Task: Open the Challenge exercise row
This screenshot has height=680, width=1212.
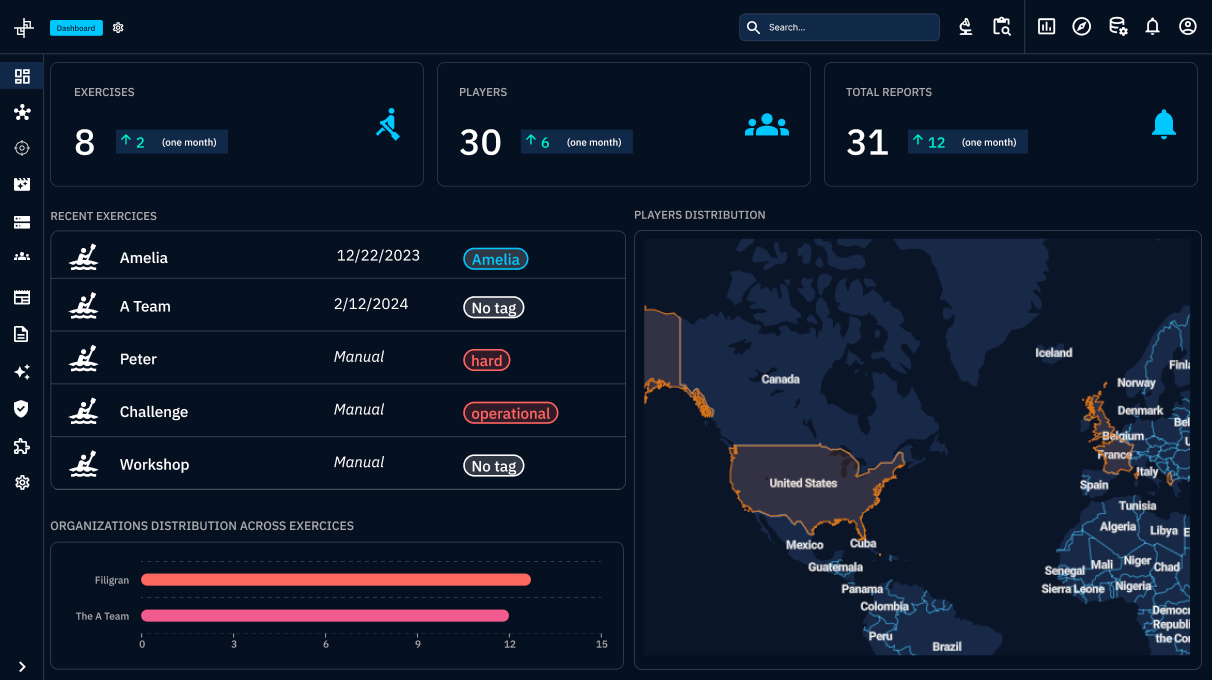Action: click(x=154, y=412)
